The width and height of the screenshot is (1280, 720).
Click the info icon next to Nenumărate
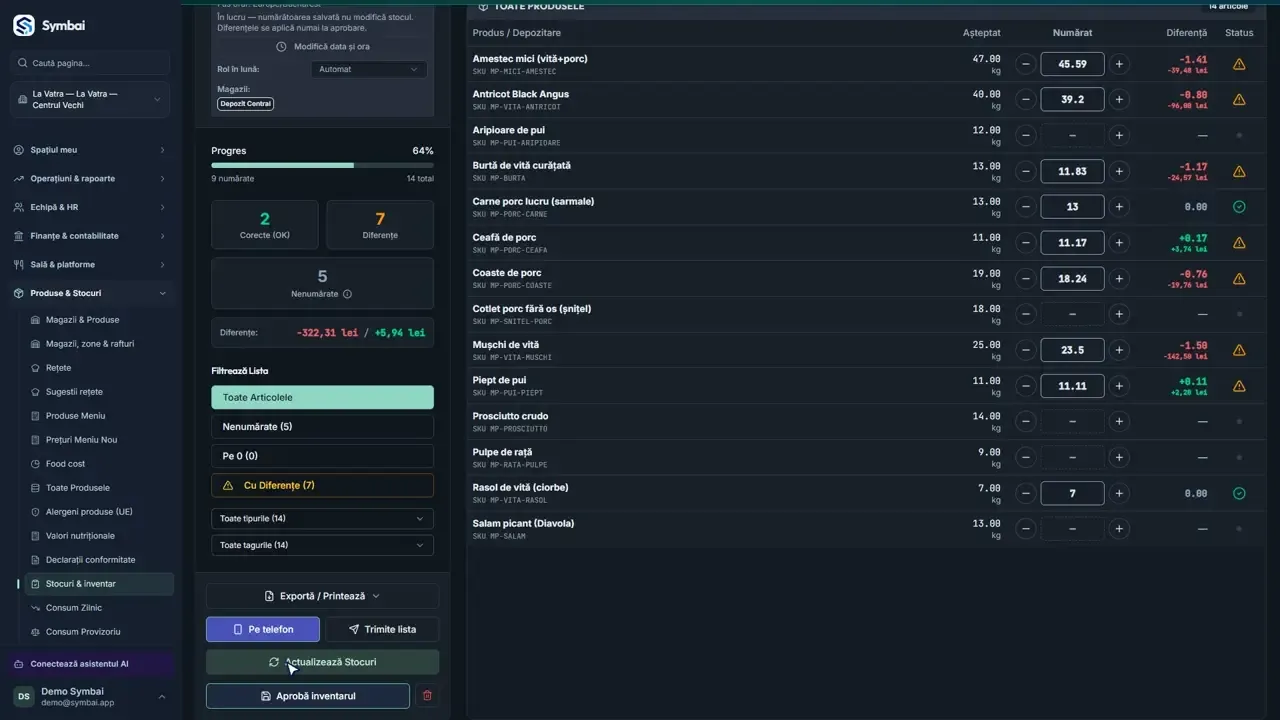(x=347, y=294)
